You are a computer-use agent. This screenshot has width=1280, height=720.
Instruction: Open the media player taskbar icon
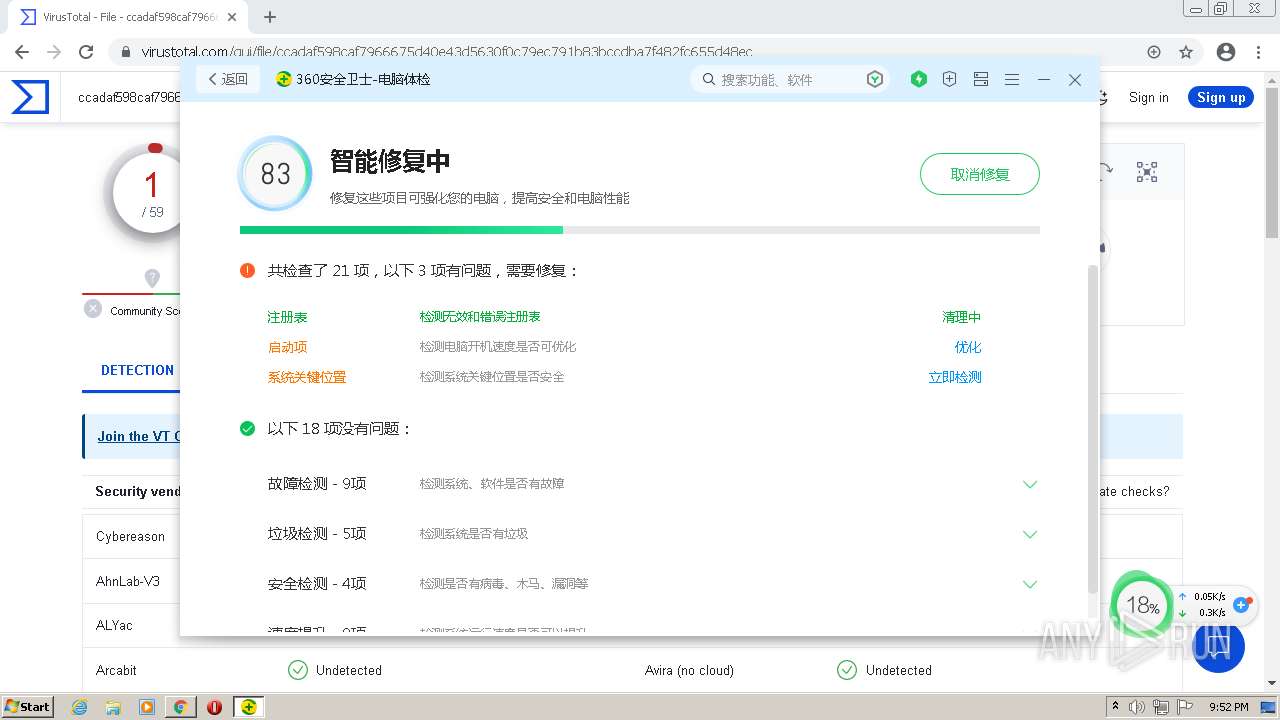pyautogui.click(x=147, y=707)
